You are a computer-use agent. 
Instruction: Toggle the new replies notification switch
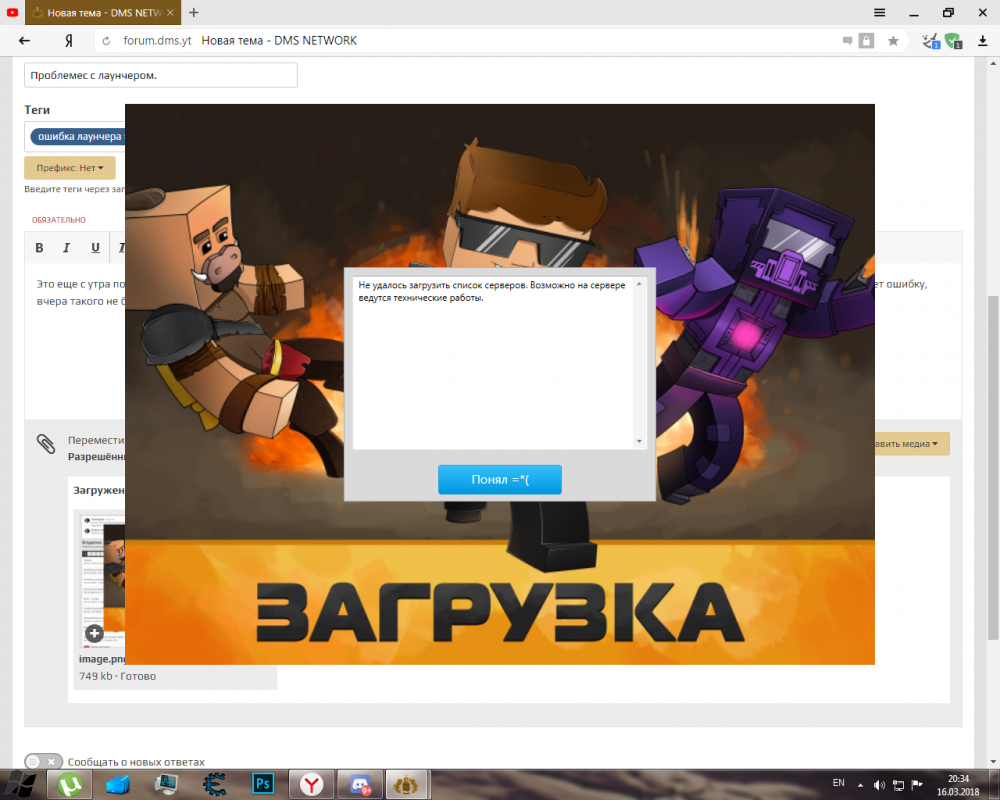click(43, 761)
